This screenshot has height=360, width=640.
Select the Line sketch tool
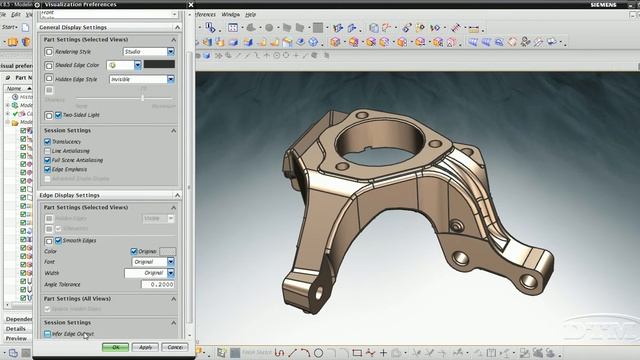coord(292,353)
